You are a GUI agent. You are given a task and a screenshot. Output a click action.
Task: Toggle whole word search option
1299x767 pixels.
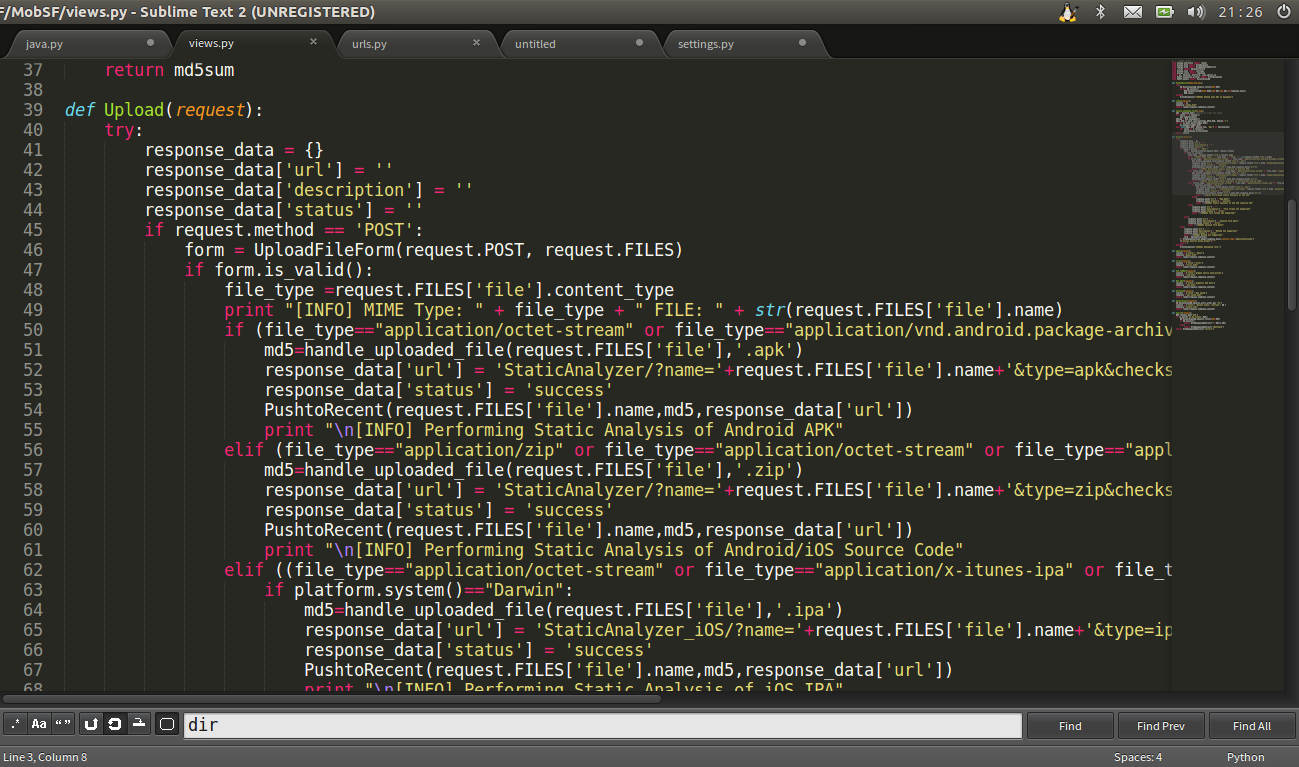point(63,725)
